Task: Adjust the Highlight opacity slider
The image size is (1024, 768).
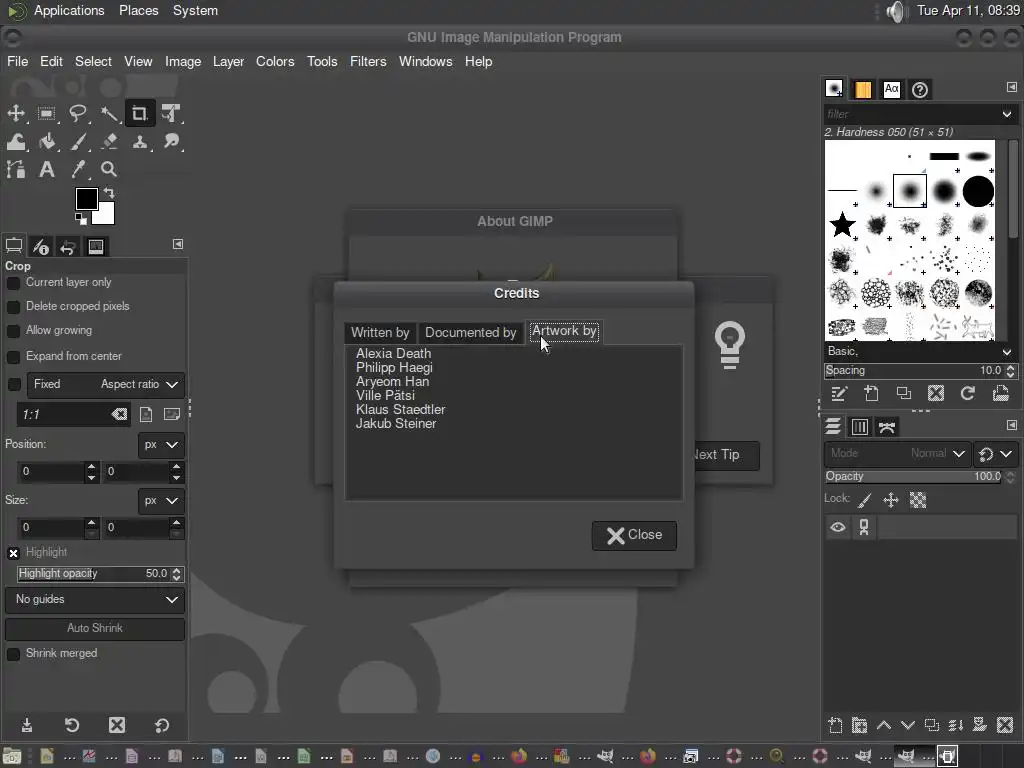Action: pyautogui.click(x=93, y=574)
